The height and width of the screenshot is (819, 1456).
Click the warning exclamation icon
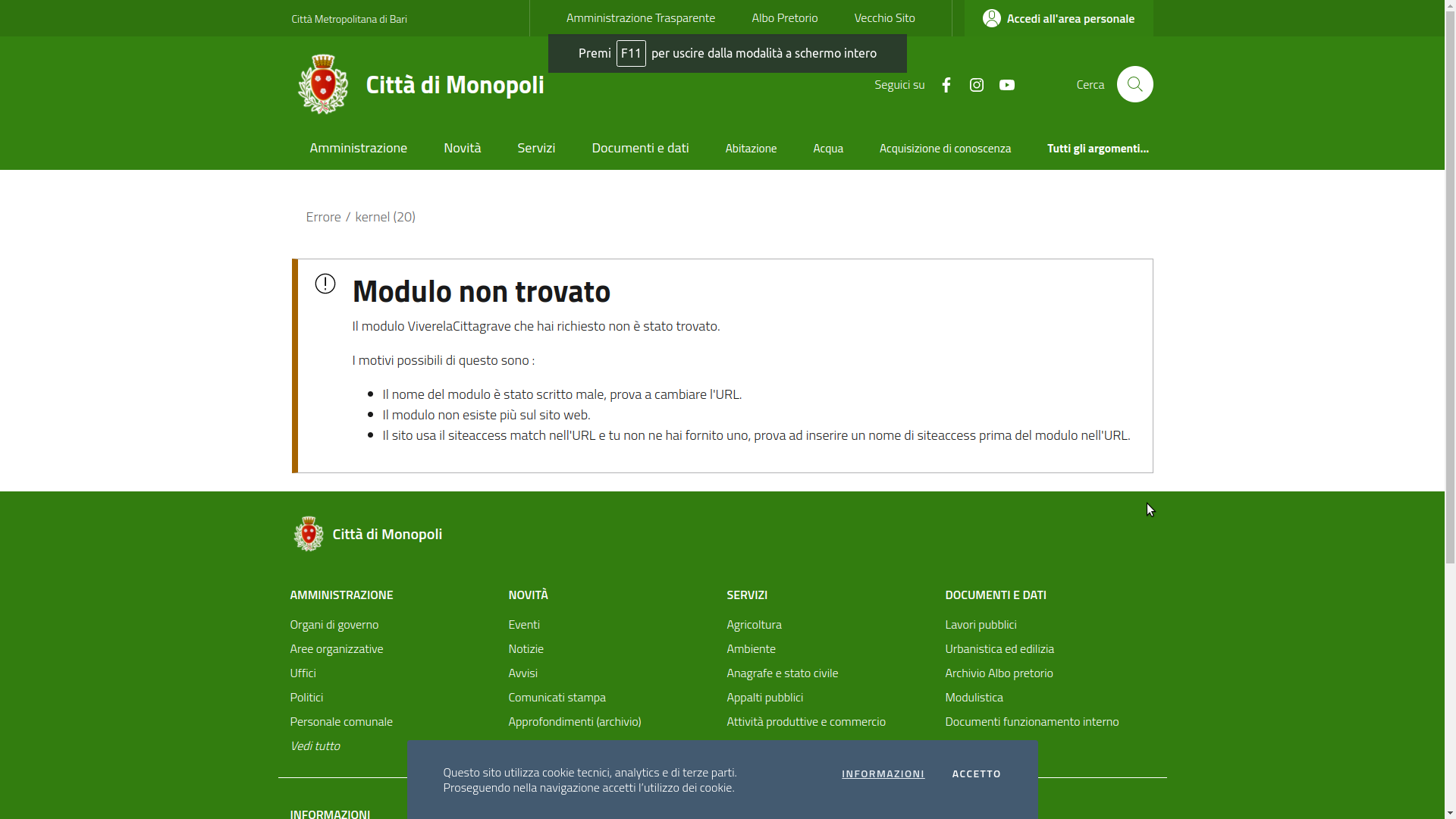pos(325,284)
